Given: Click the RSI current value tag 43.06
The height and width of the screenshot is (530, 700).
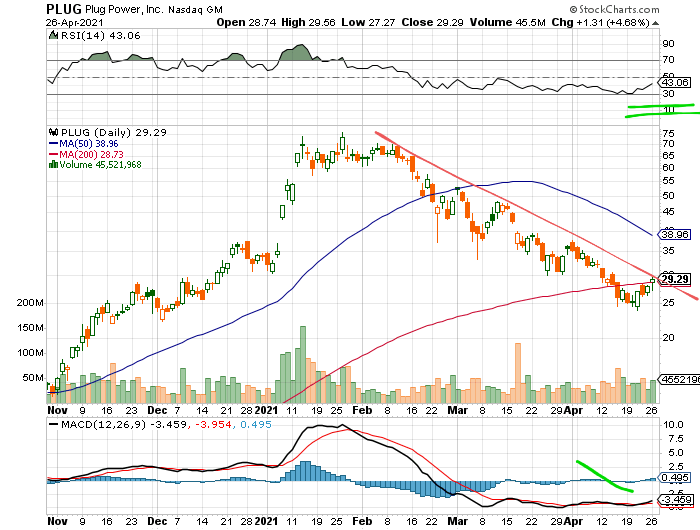Looking at the screenshot, I should pos(675,83).
